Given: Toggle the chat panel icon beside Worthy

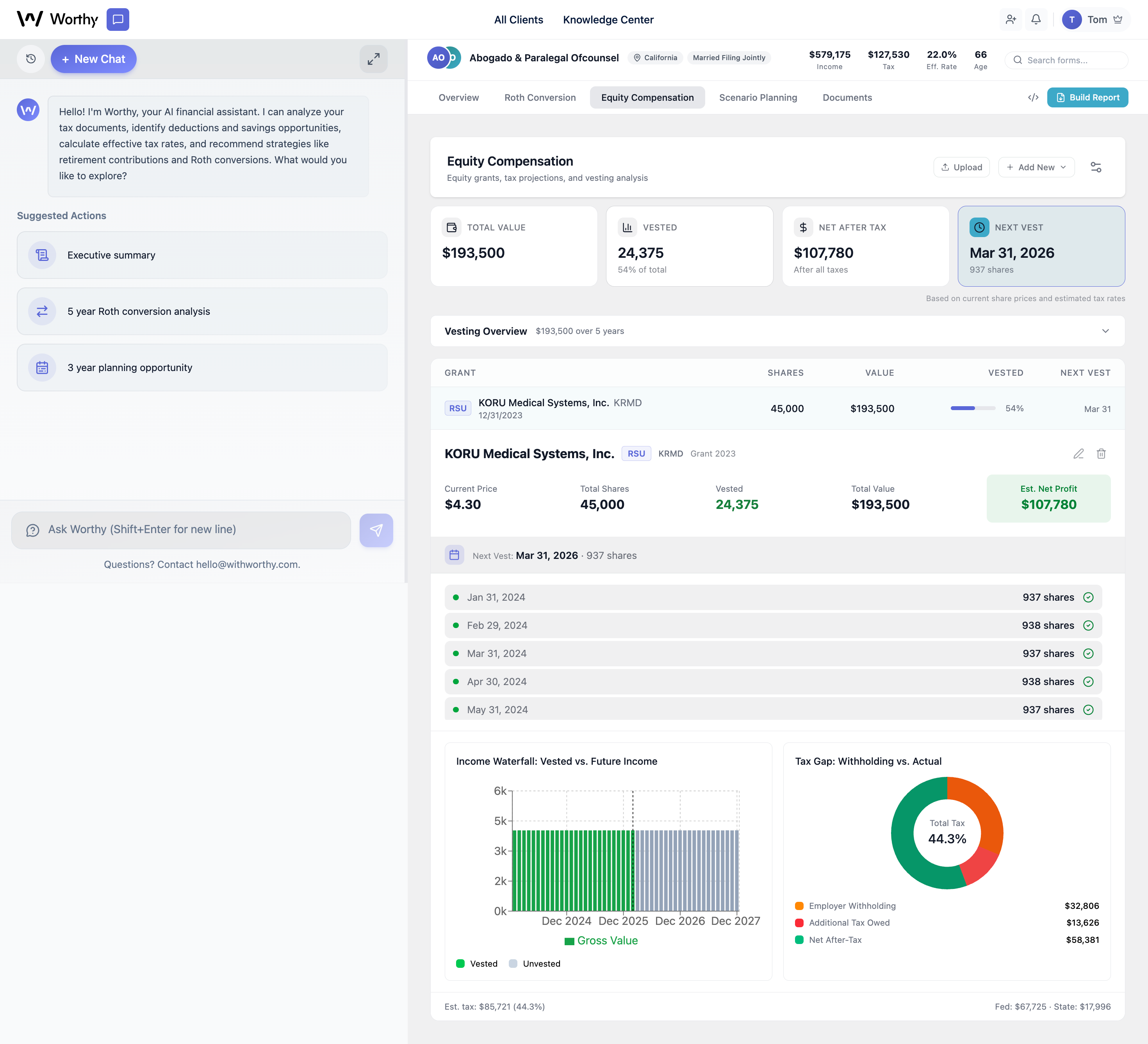Looking at the screenshot, I should (118, 20).
